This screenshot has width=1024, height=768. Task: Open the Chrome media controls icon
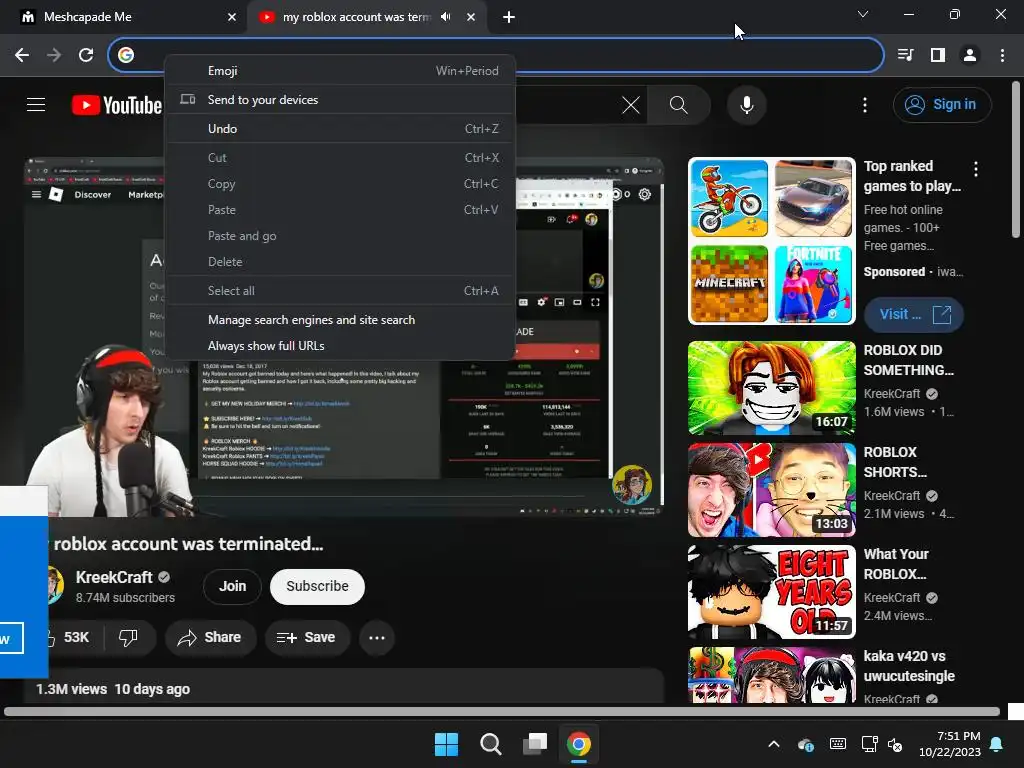click(905, 56)
